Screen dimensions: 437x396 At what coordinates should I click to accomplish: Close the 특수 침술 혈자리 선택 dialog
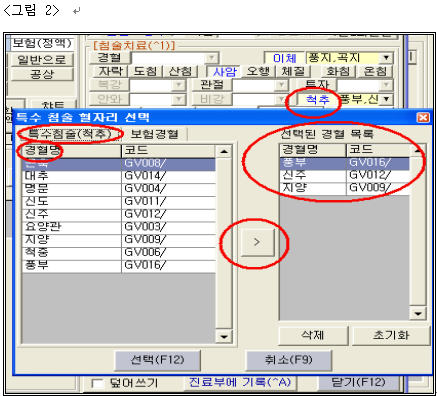pos(423,118)
